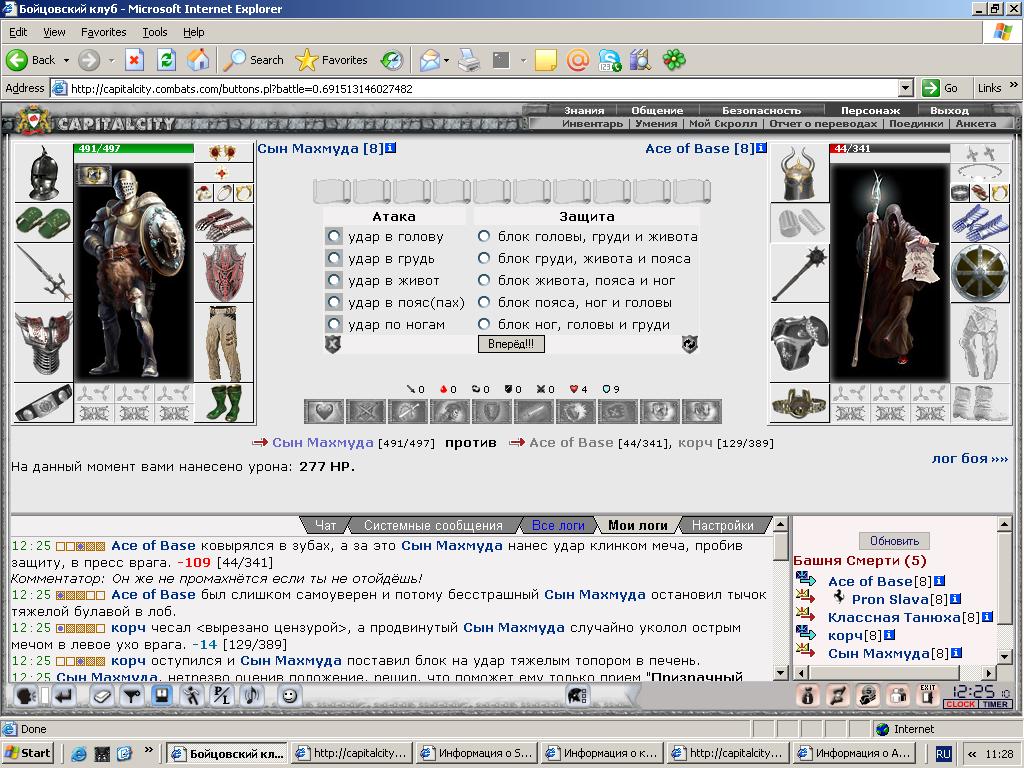1024x768 pixels.
Task: Open the лог боя link
Action: [x=969, y=458]
